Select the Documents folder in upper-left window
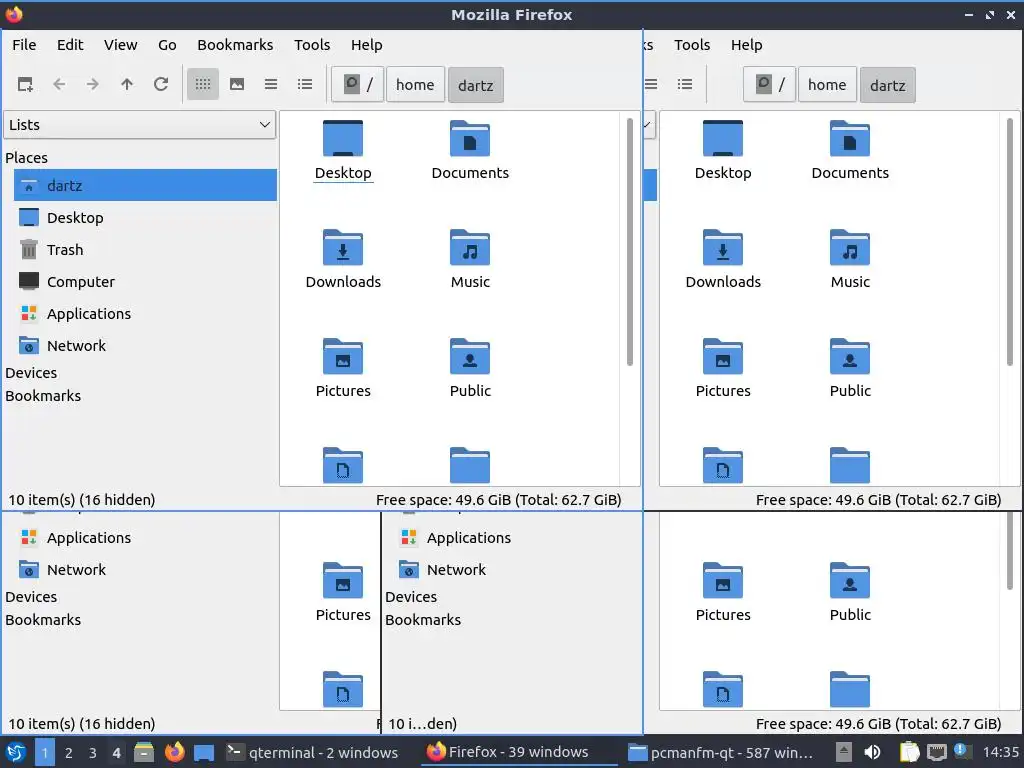Image resolution: width=1024 pixels, height=768 pixels. [470, 151]
